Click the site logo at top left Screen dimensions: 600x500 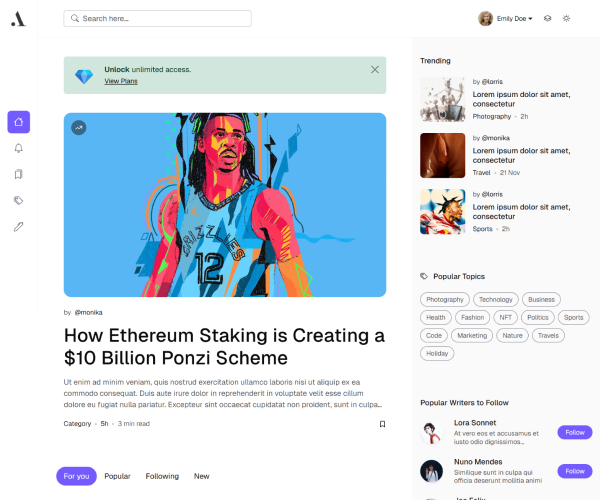(18, 19)
